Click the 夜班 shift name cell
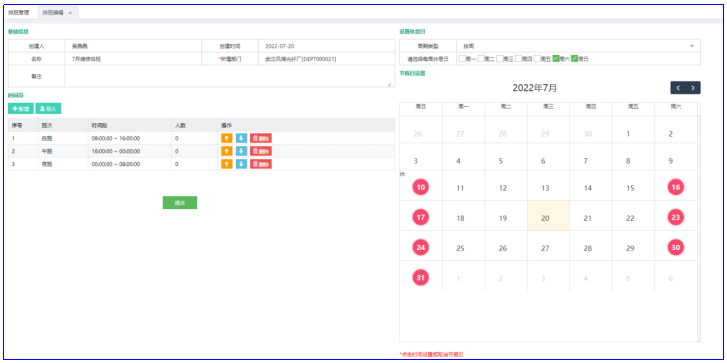 coord(63,164)
